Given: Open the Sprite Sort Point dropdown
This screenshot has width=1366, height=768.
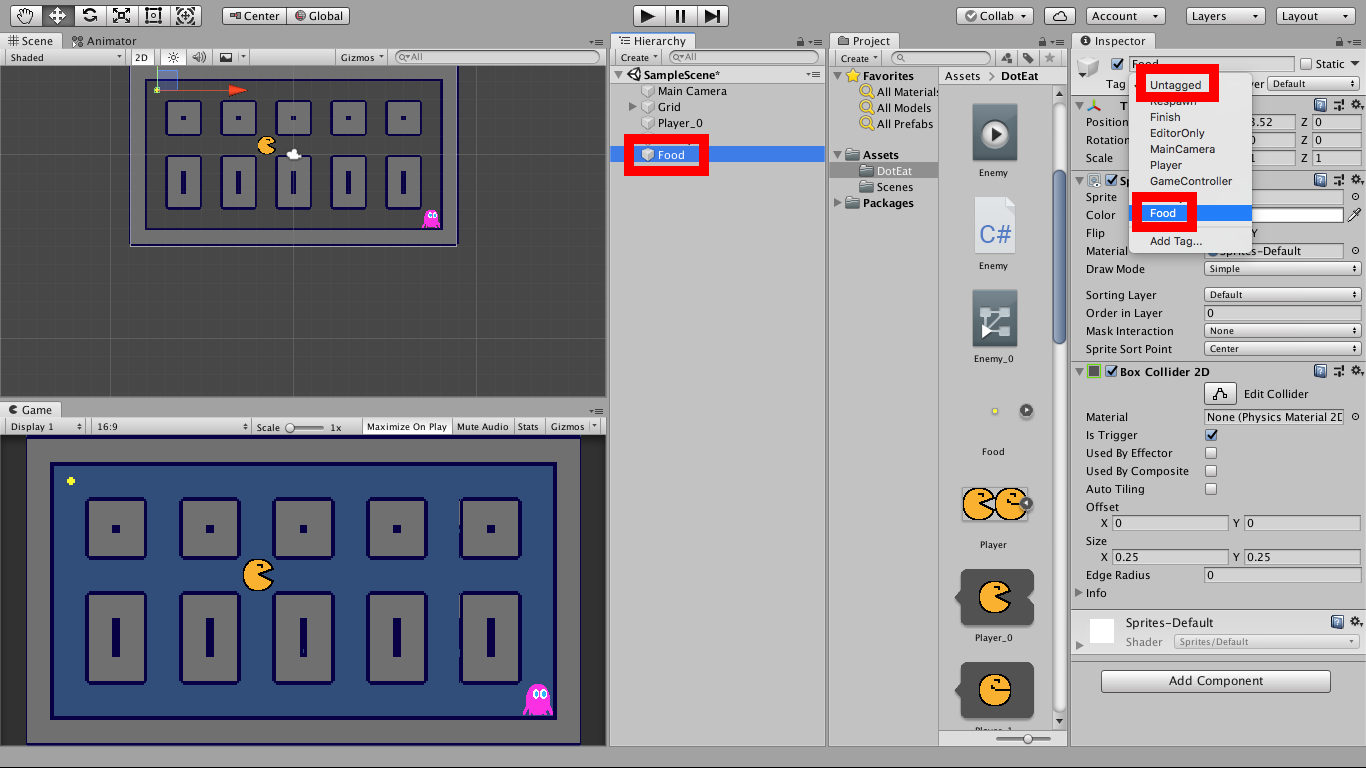Looking at the screenshot, I should (x=1283, y=349).
